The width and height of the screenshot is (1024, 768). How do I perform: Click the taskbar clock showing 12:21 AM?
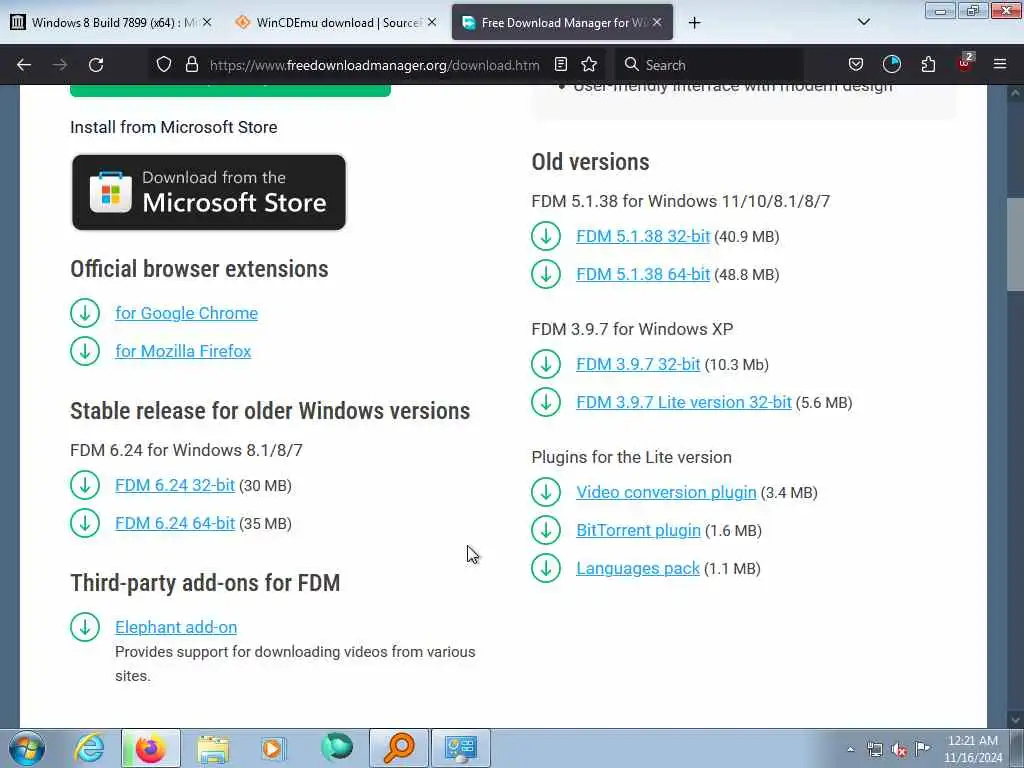[973, 749]
